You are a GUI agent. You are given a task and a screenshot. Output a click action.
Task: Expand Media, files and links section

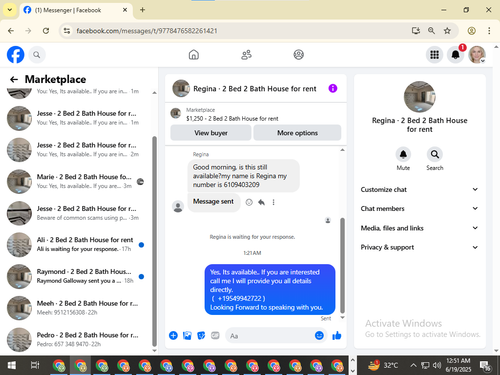point(419,228)
